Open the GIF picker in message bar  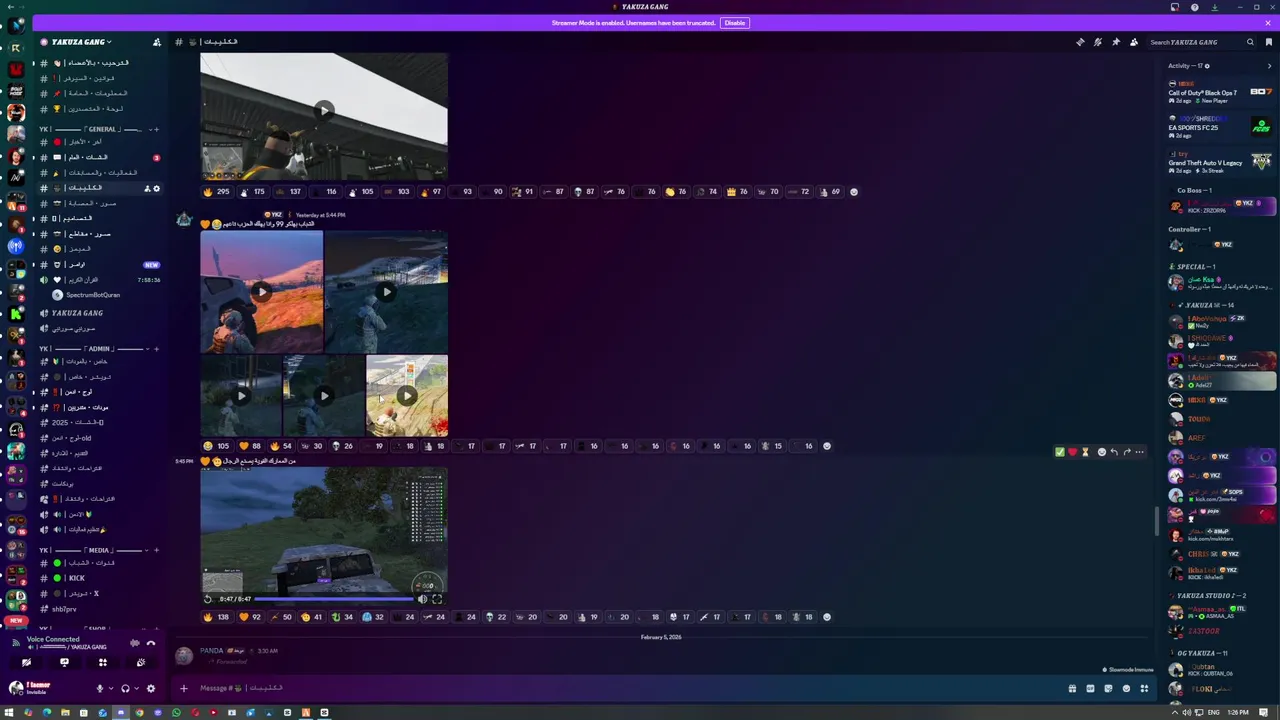(x=1090, y=688)
